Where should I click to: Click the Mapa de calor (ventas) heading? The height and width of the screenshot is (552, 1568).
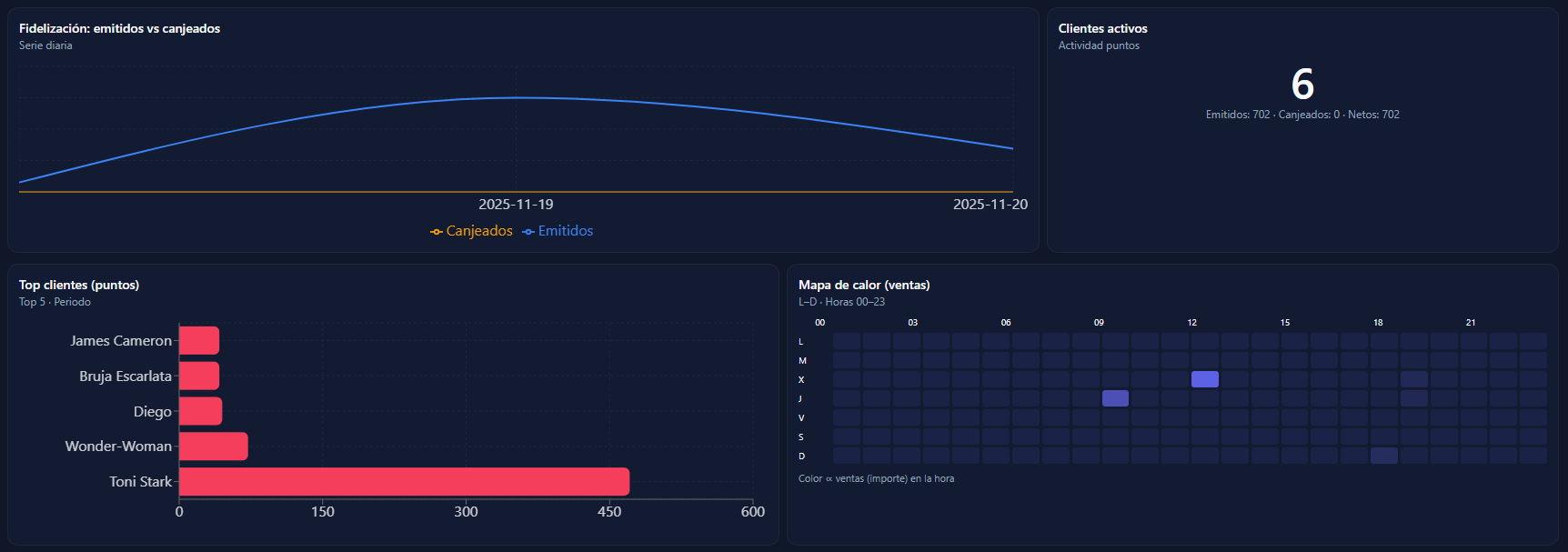pyautogui.click(x=864, y=285)
